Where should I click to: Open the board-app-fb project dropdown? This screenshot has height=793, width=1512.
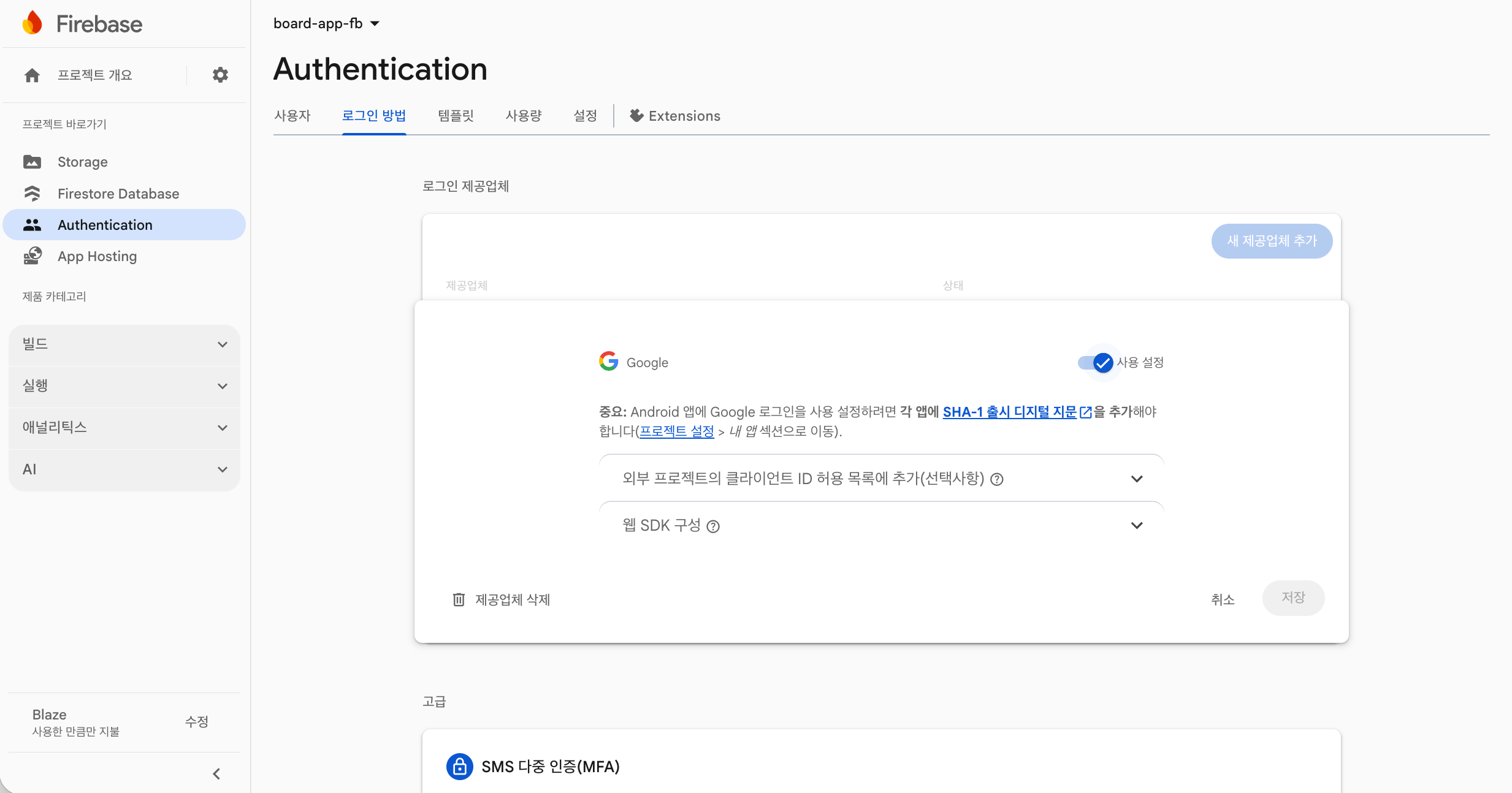[326, 23]
